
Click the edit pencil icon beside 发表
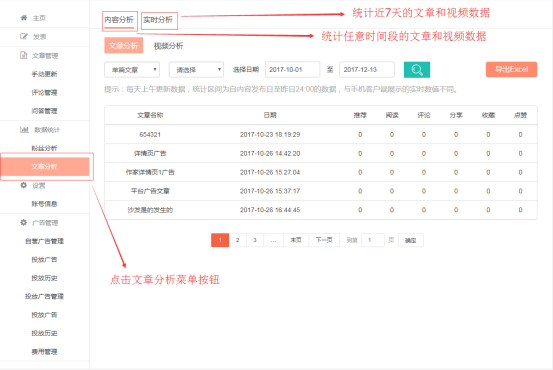tap(24, 36)
